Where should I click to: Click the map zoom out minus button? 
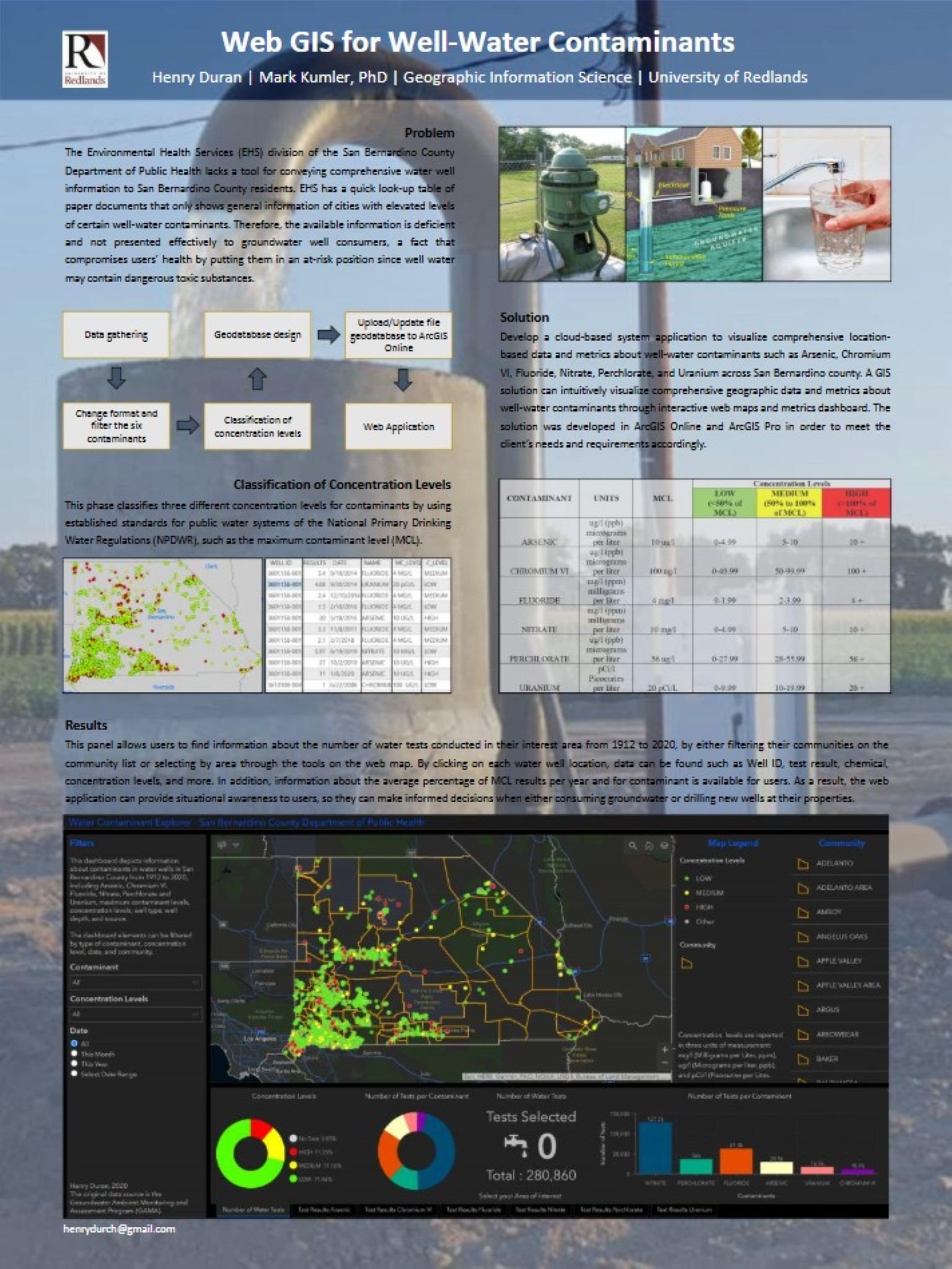(664, 1062)
